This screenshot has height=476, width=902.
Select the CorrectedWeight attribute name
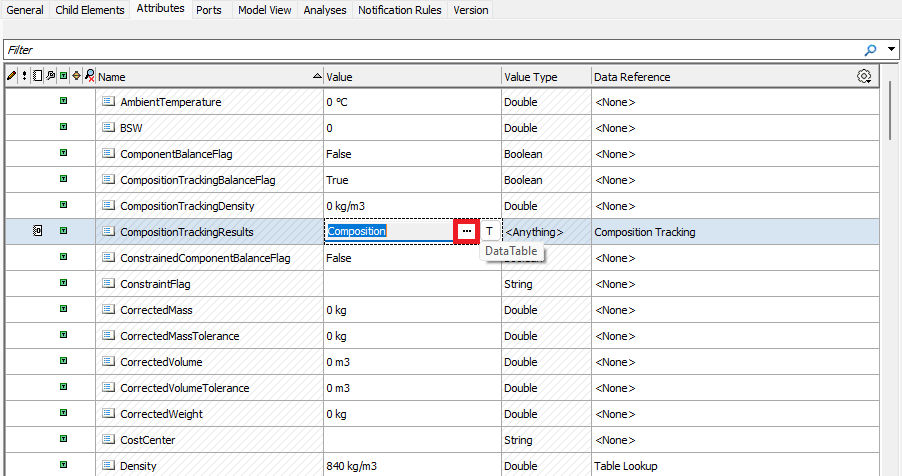tap(162, 414)
